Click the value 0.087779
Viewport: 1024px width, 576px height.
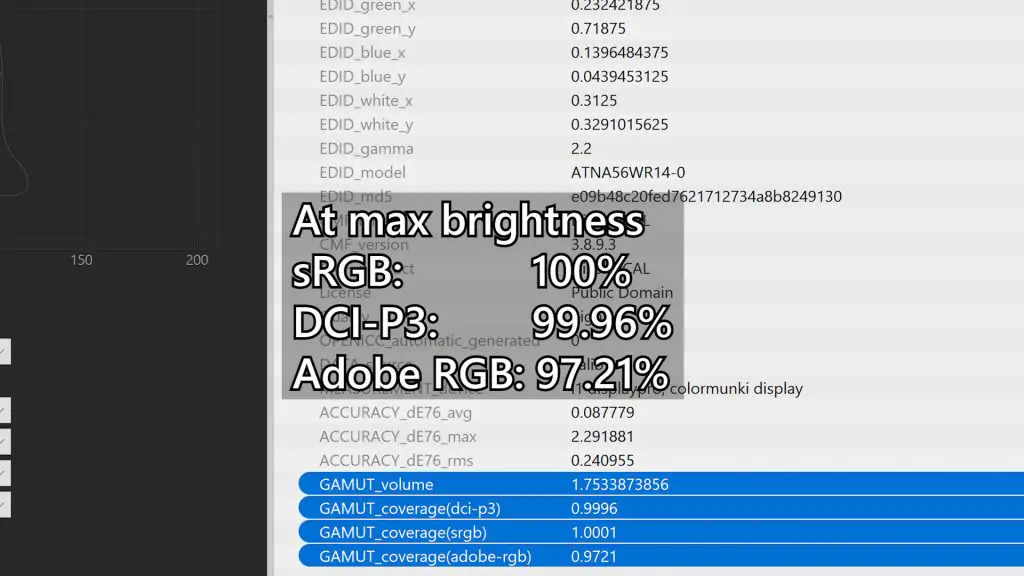pos(602,413)
